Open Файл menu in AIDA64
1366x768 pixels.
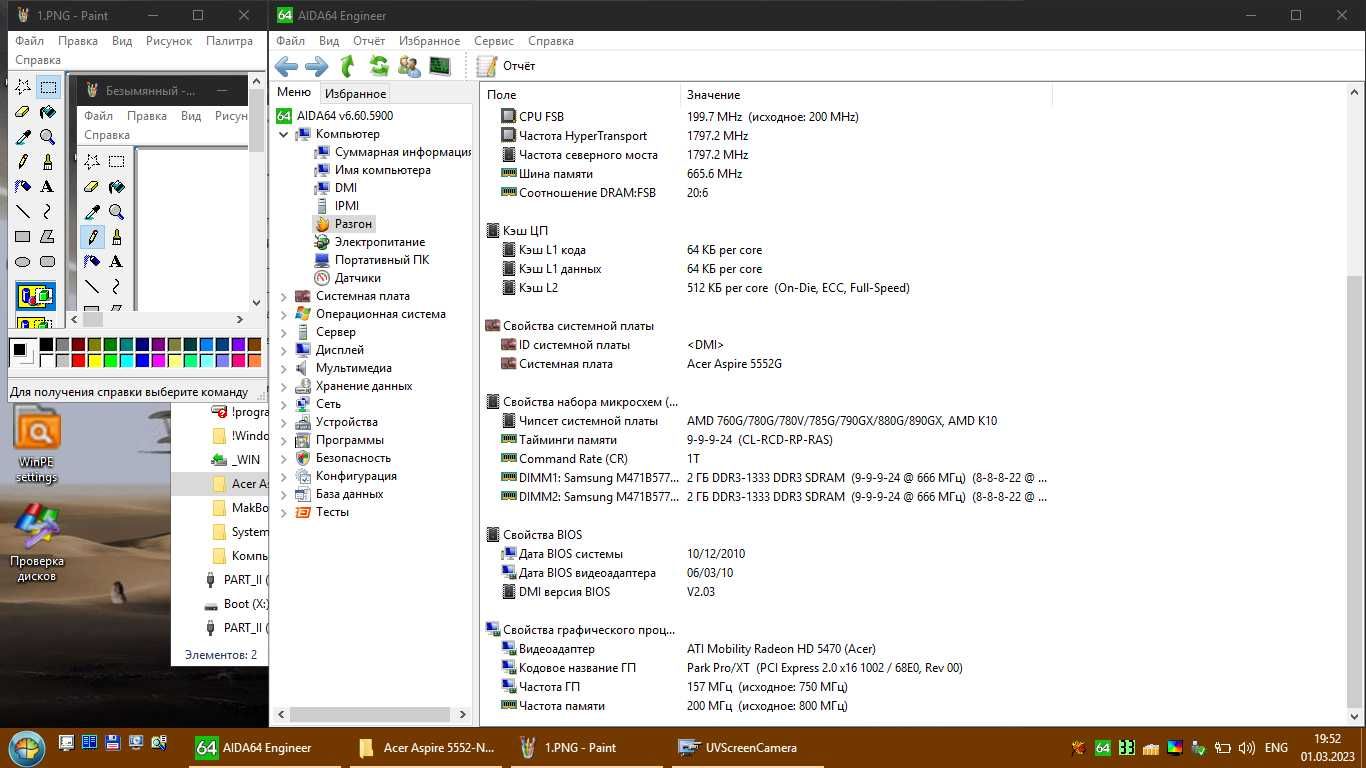coord(290,41)
